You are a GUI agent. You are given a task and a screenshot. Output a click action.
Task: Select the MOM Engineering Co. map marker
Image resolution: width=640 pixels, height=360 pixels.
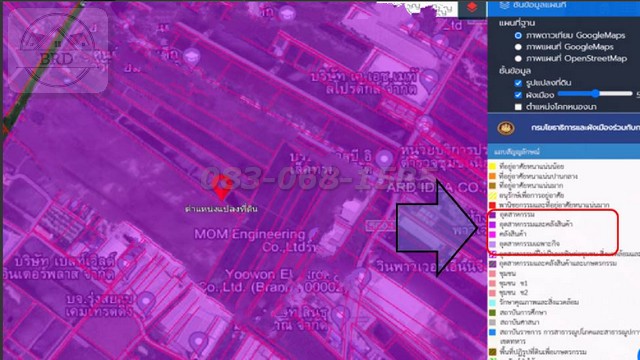point(313,234)
